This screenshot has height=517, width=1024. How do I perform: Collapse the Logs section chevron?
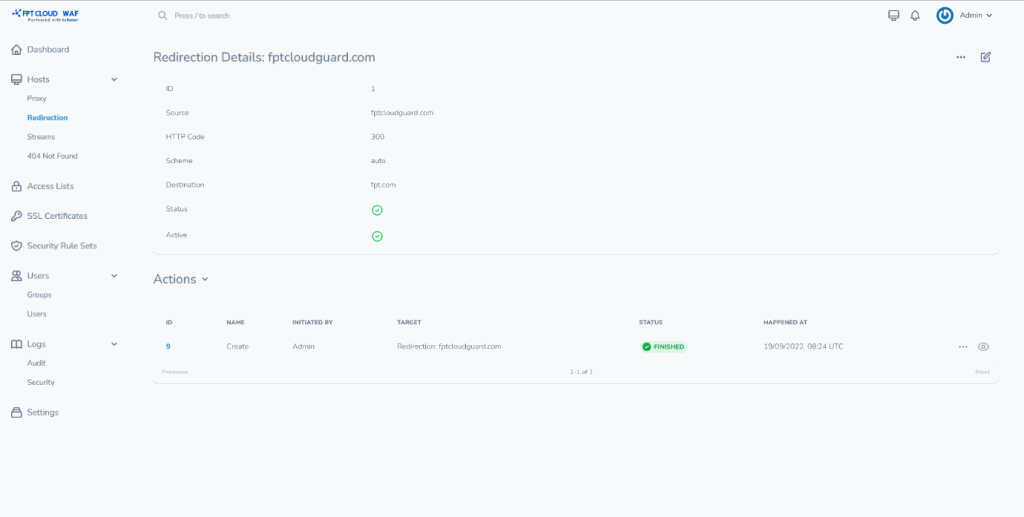(x=114, y=344)
